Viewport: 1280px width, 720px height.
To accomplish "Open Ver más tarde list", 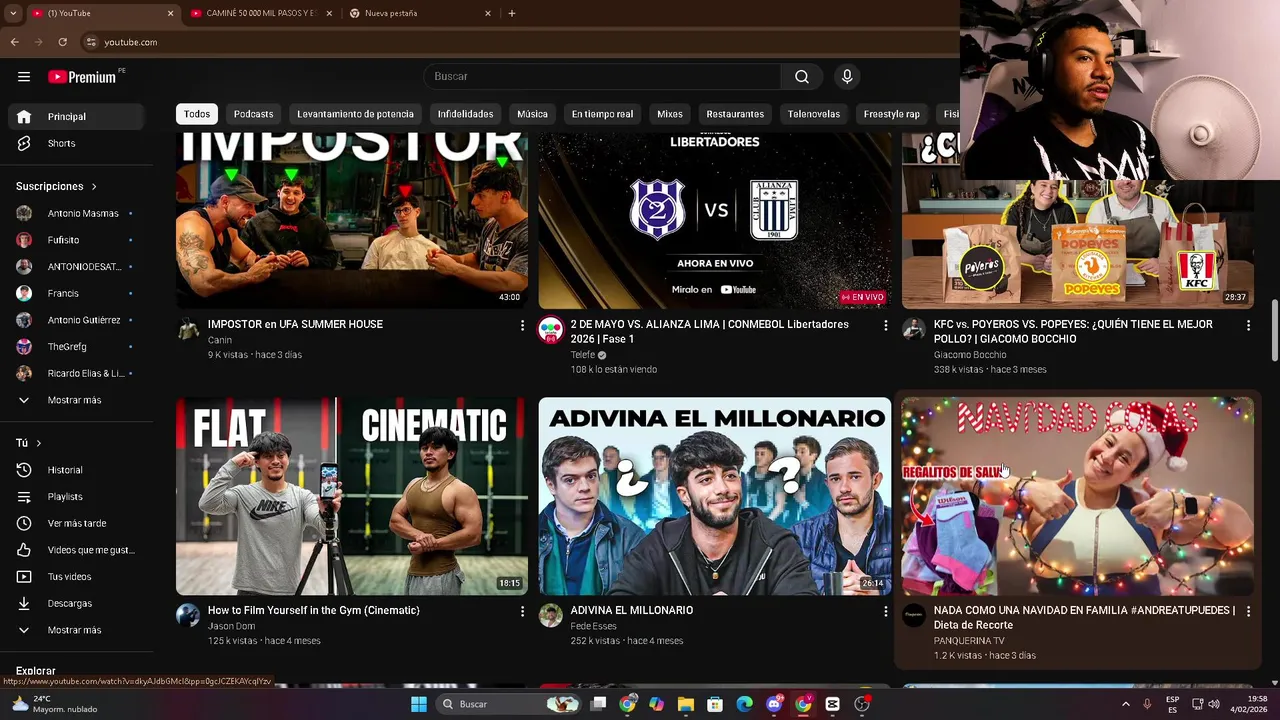I will coord(76,523).
